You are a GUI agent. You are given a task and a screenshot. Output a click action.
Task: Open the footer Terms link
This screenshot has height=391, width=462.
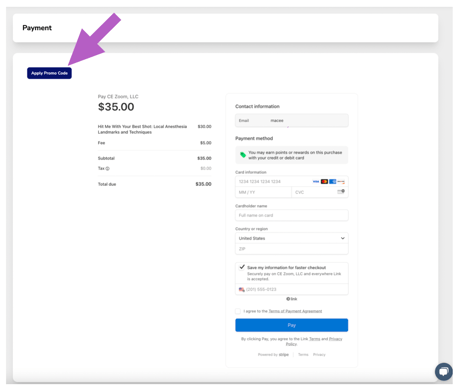tap(303, 355)
